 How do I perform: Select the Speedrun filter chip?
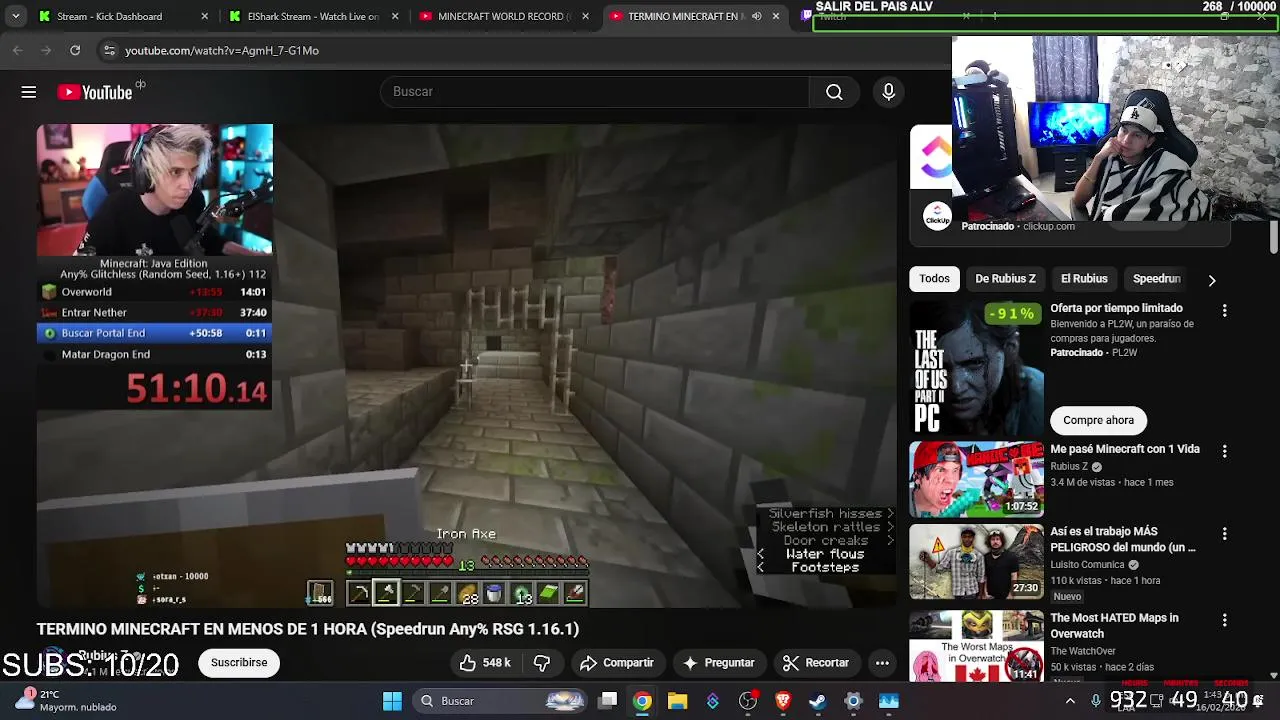(x=1157, y=279)
